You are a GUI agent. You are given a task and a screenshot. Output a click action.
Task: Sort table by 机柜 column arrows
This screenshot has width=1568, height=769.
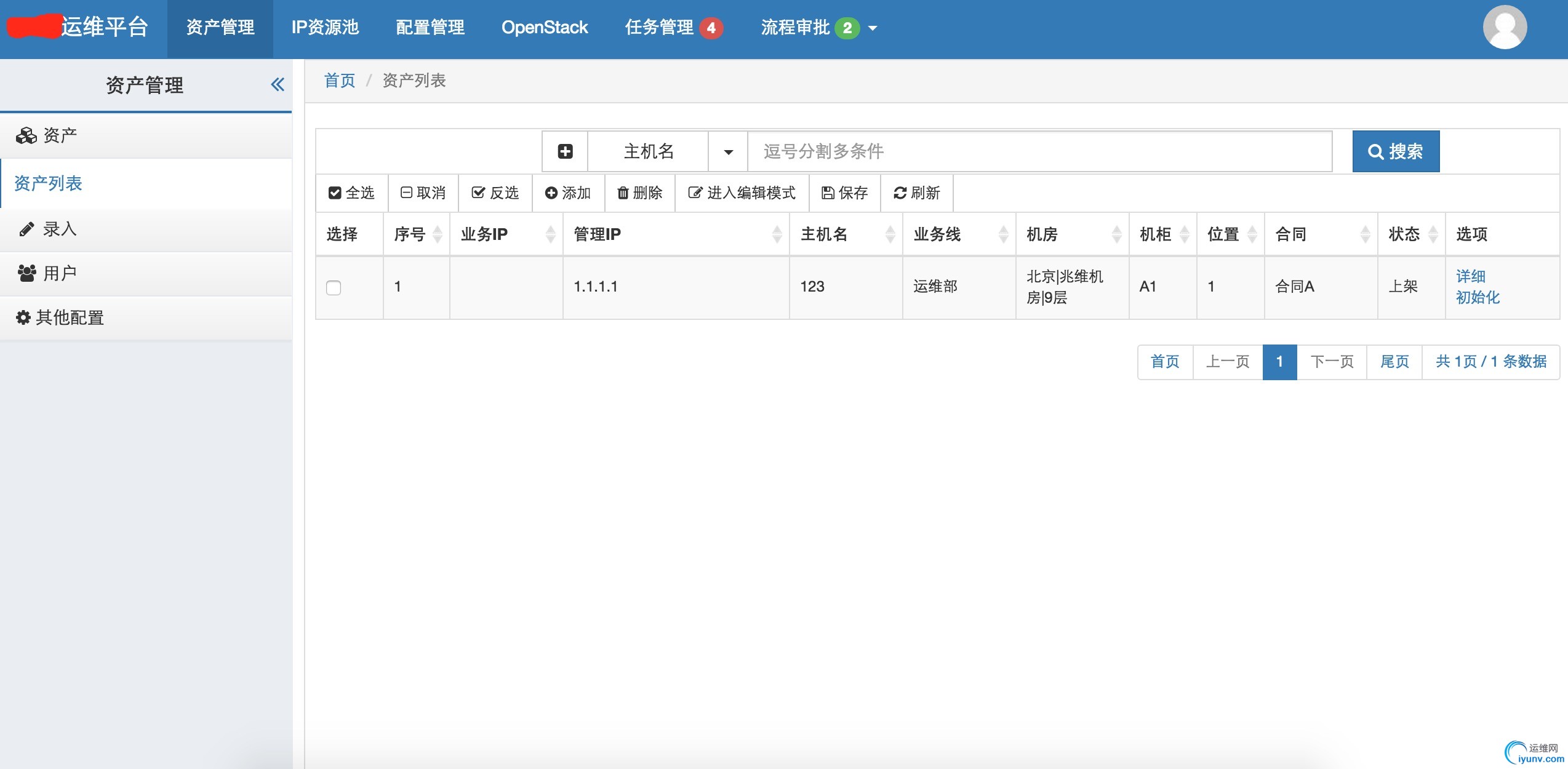1185,234
